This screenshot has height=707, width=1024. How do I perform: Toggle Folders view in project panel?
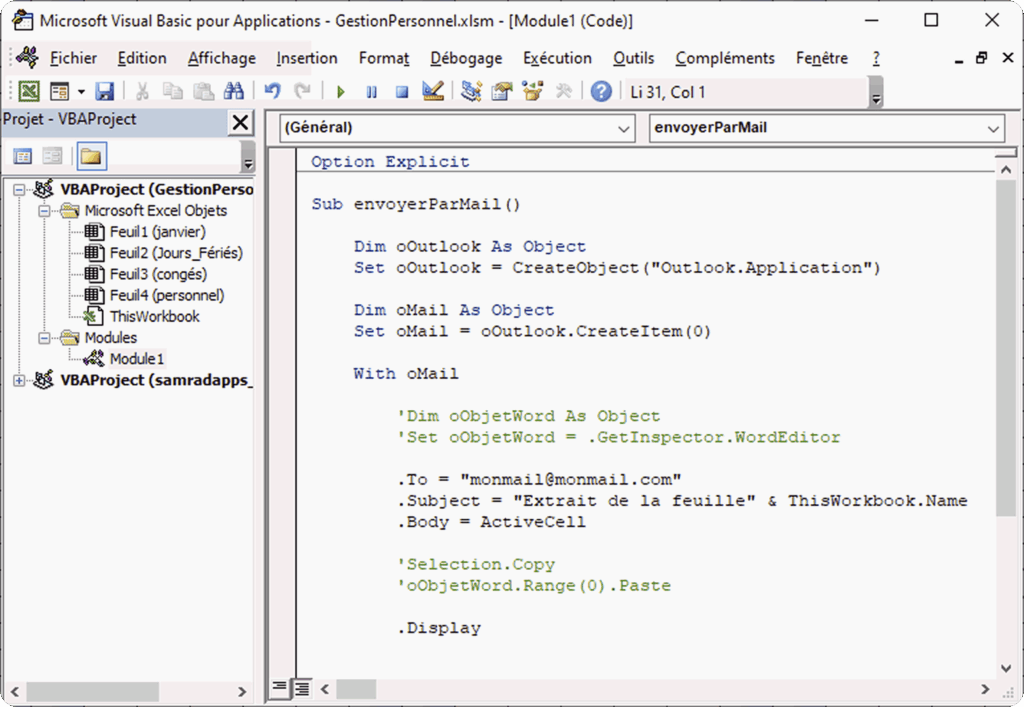pos(91,156)
